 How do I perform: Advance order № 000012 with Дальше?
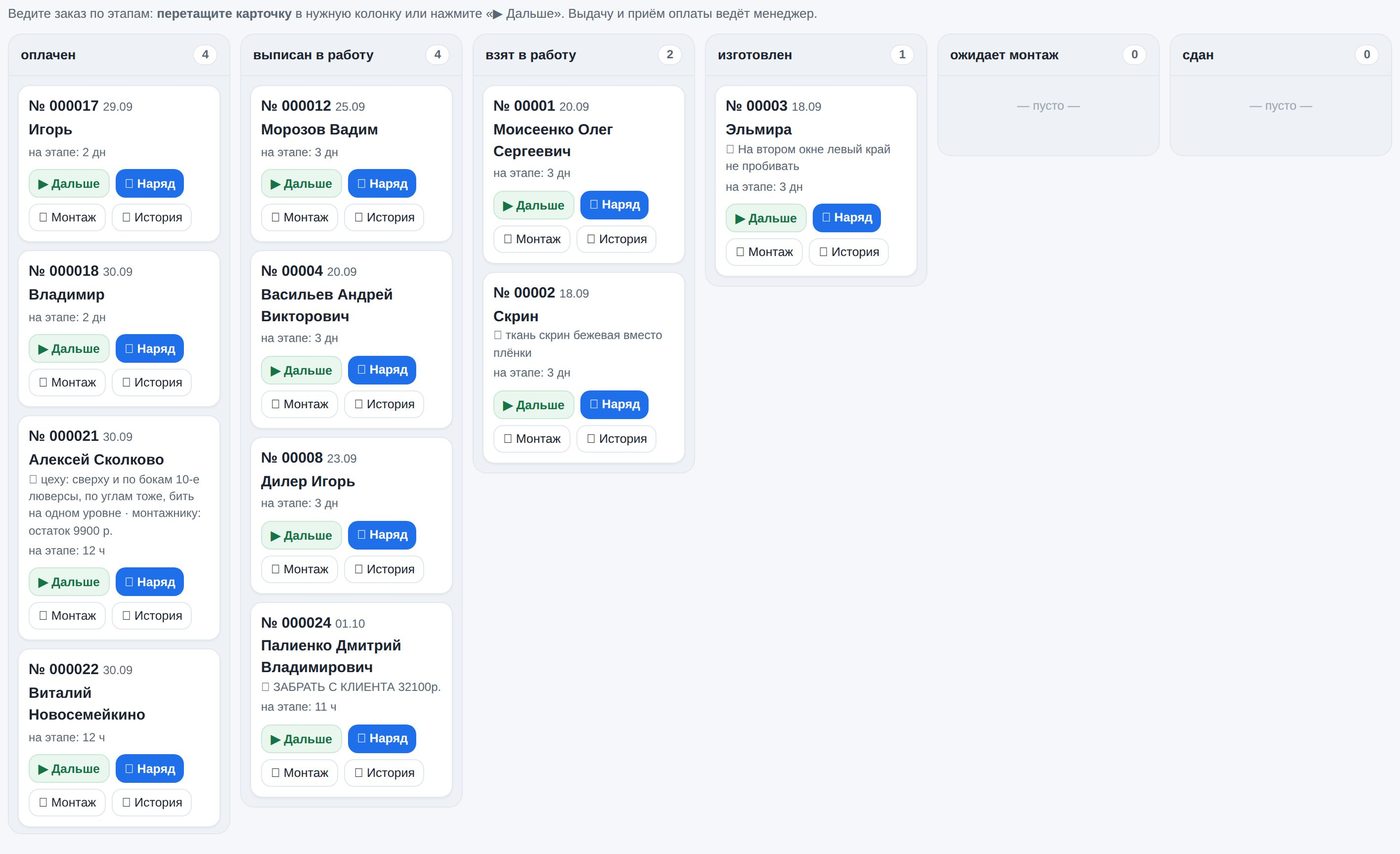(301, 183)
